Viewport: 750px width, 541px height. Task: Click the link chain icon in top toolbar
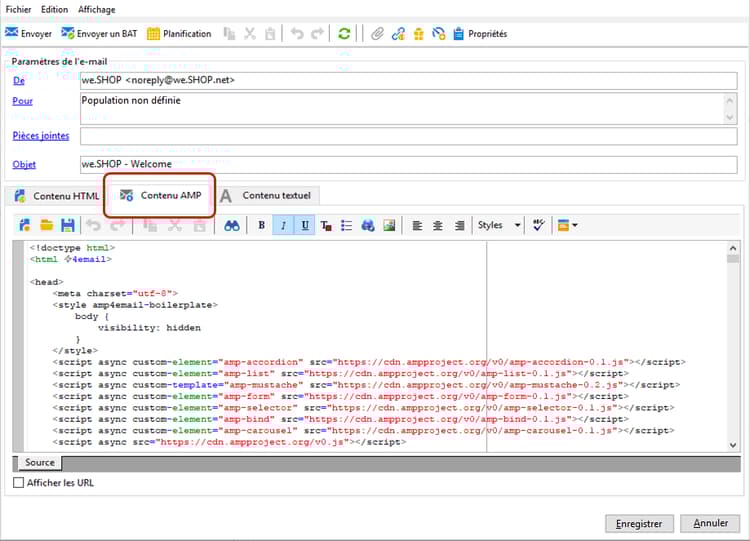398,33
